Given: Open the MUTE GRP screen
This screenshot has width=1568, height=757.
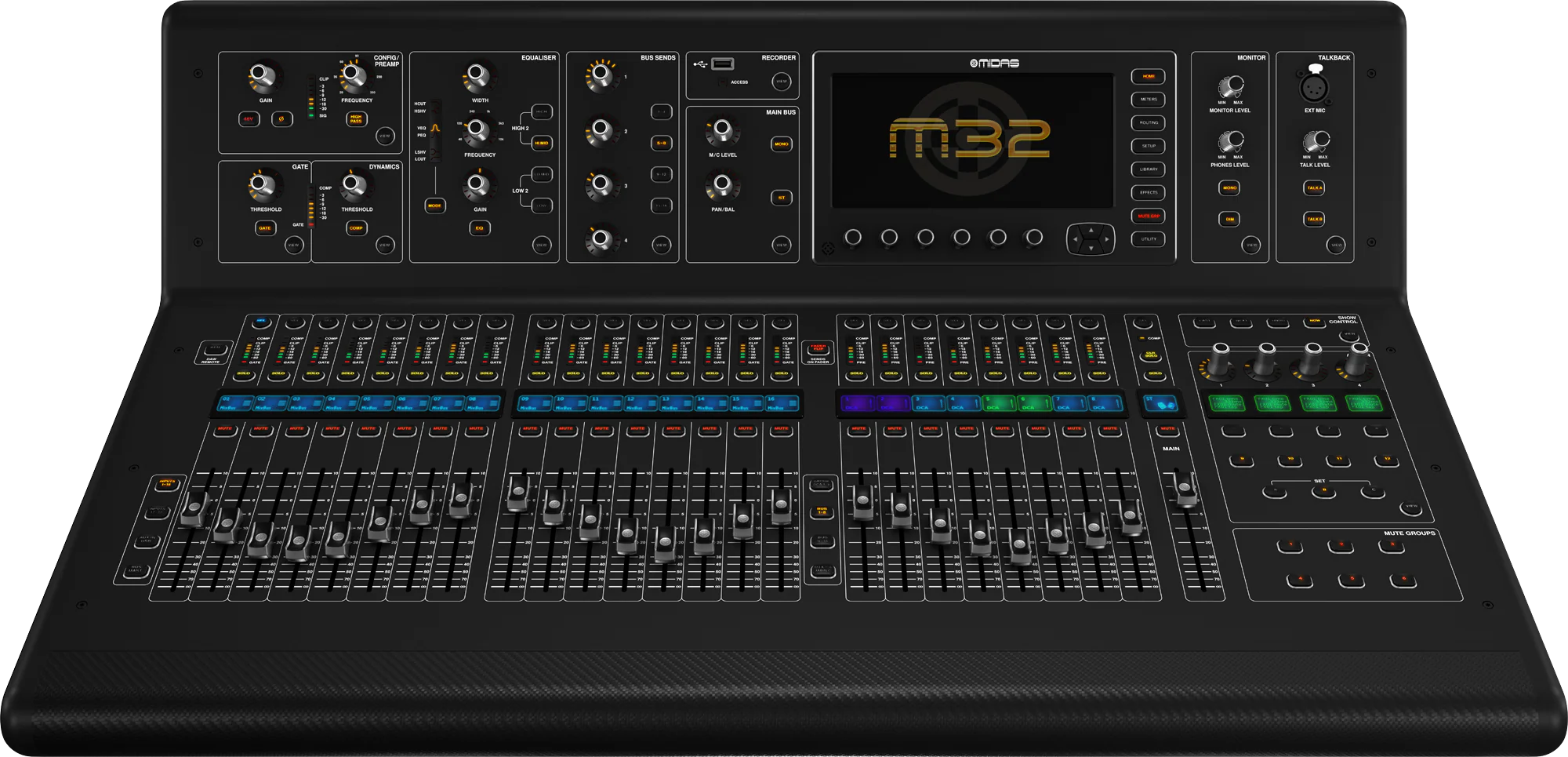Looking at the screenshot, I should (x=1148, y=216).
